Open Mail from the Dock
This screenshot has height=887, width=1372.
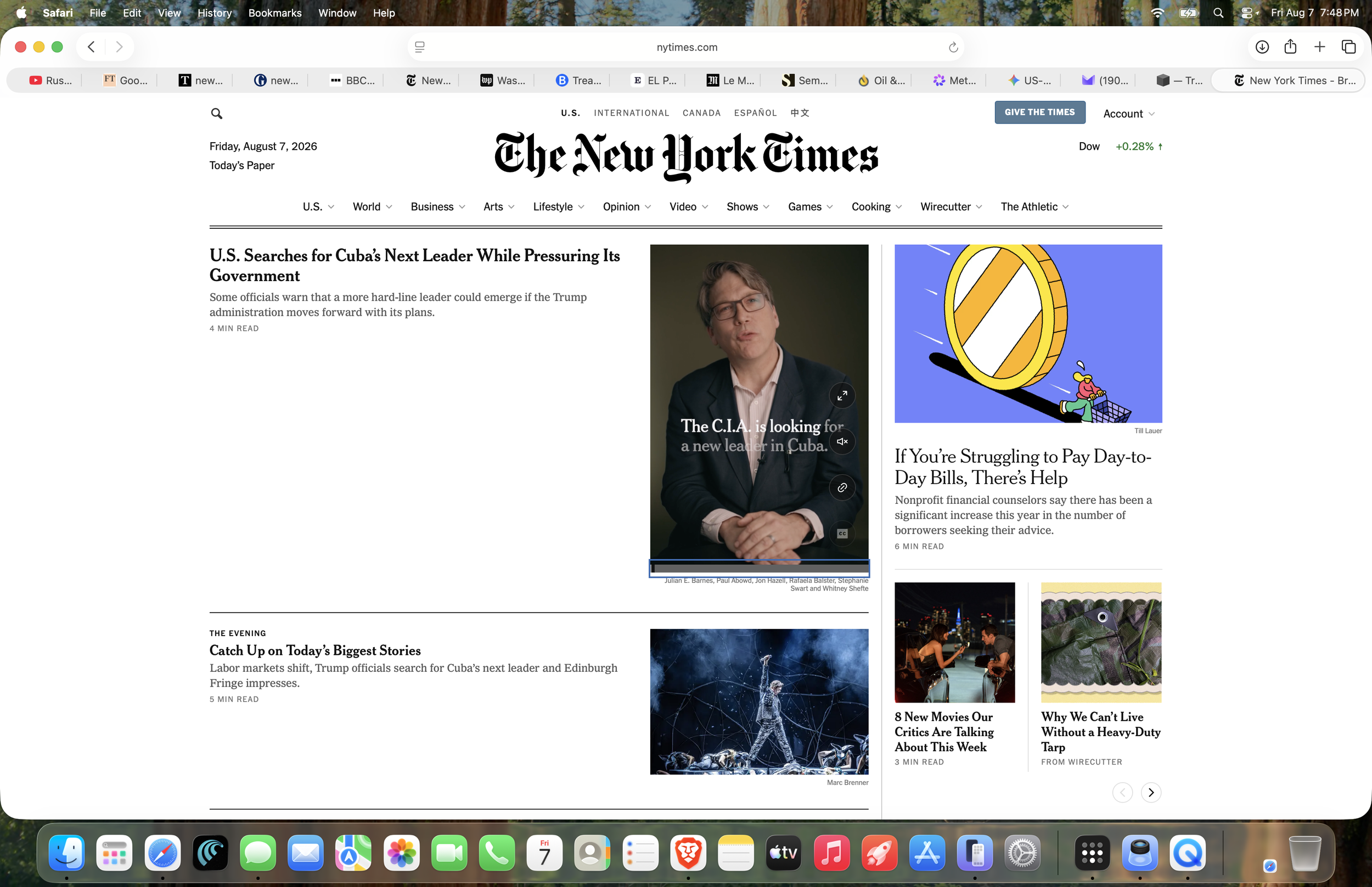coord(306,853)
